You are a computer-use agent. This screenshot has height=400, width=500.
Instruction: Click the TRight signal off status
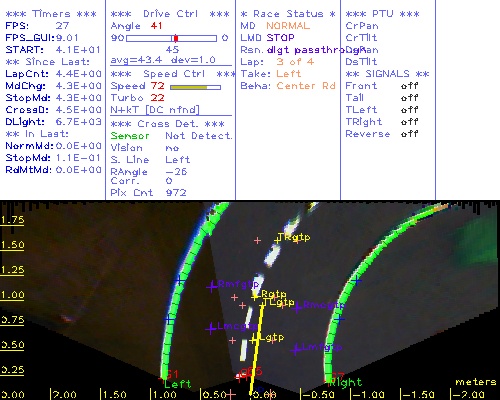(409, 122)
